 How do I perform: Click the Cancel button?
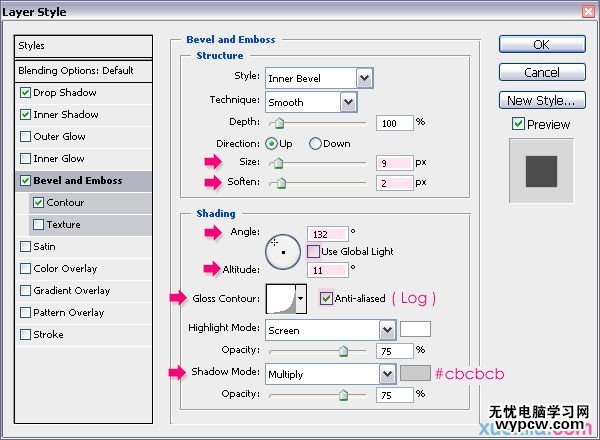coord(542,72)
